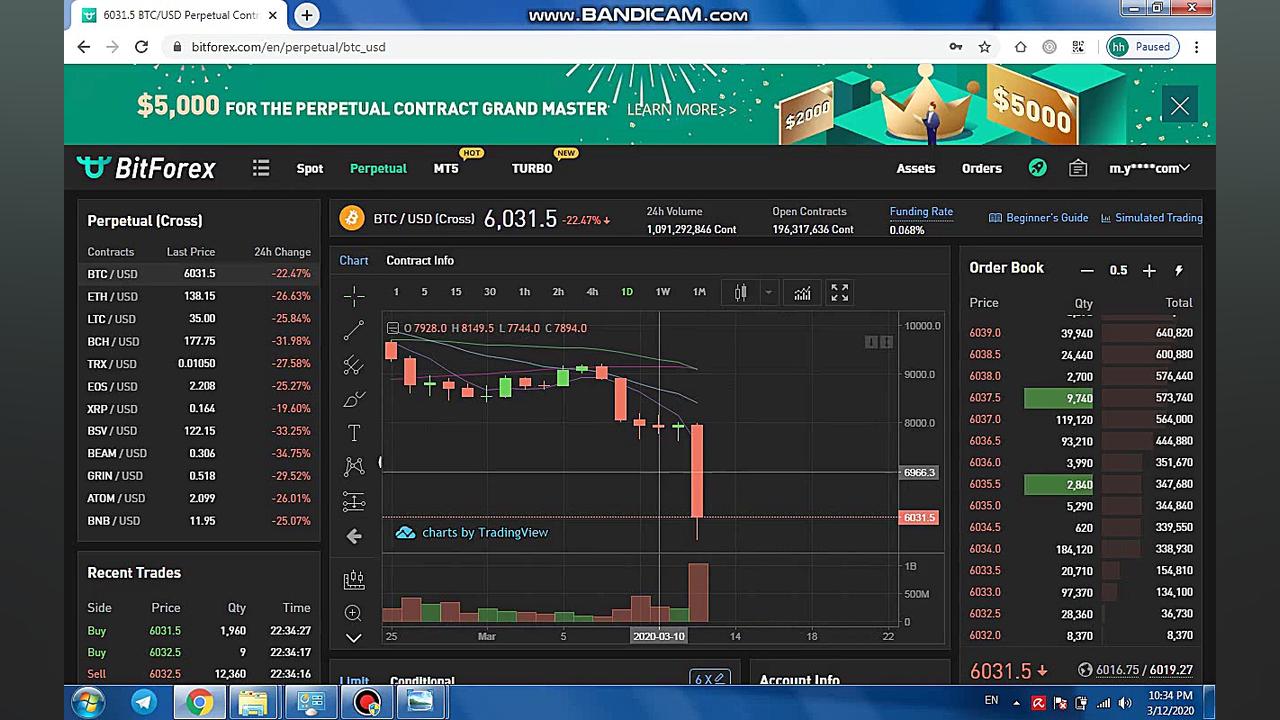This screenshot has width=1280, height=720.
Task: Select the trend line drawing tool
Action: (x=354, y=330)
